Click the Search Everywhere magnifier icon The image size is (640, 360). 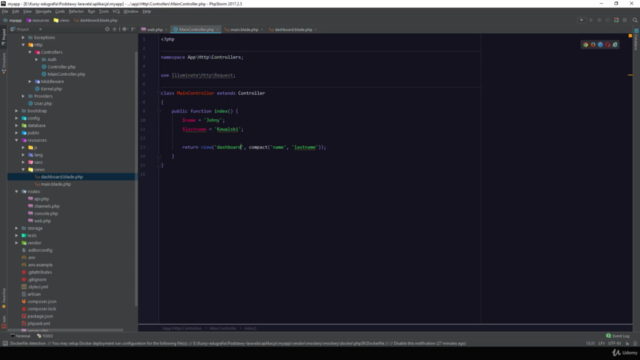click(x=635, y=20)
